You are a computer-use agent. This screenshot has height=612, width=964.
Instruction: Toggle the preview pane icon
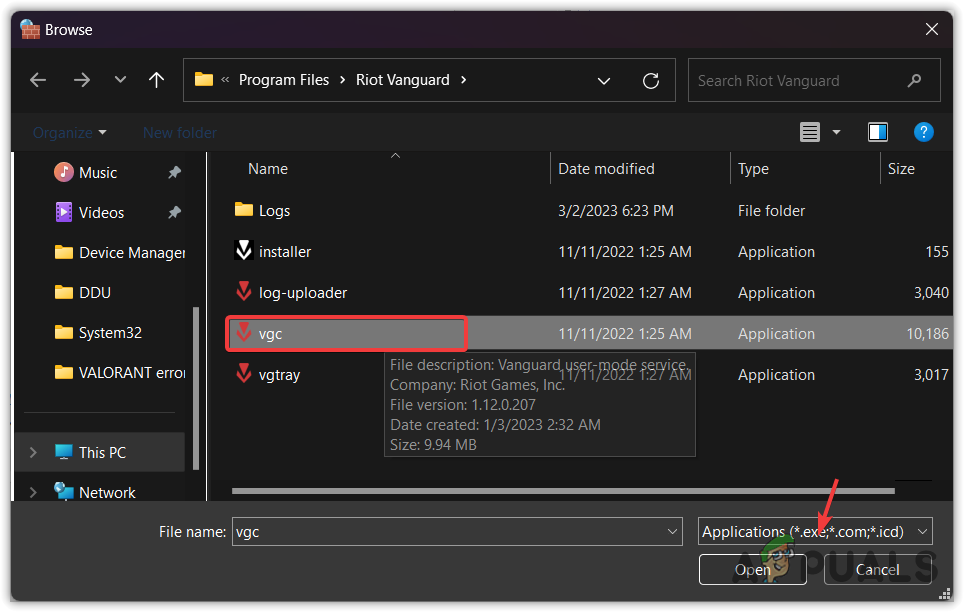pos(878,132)
